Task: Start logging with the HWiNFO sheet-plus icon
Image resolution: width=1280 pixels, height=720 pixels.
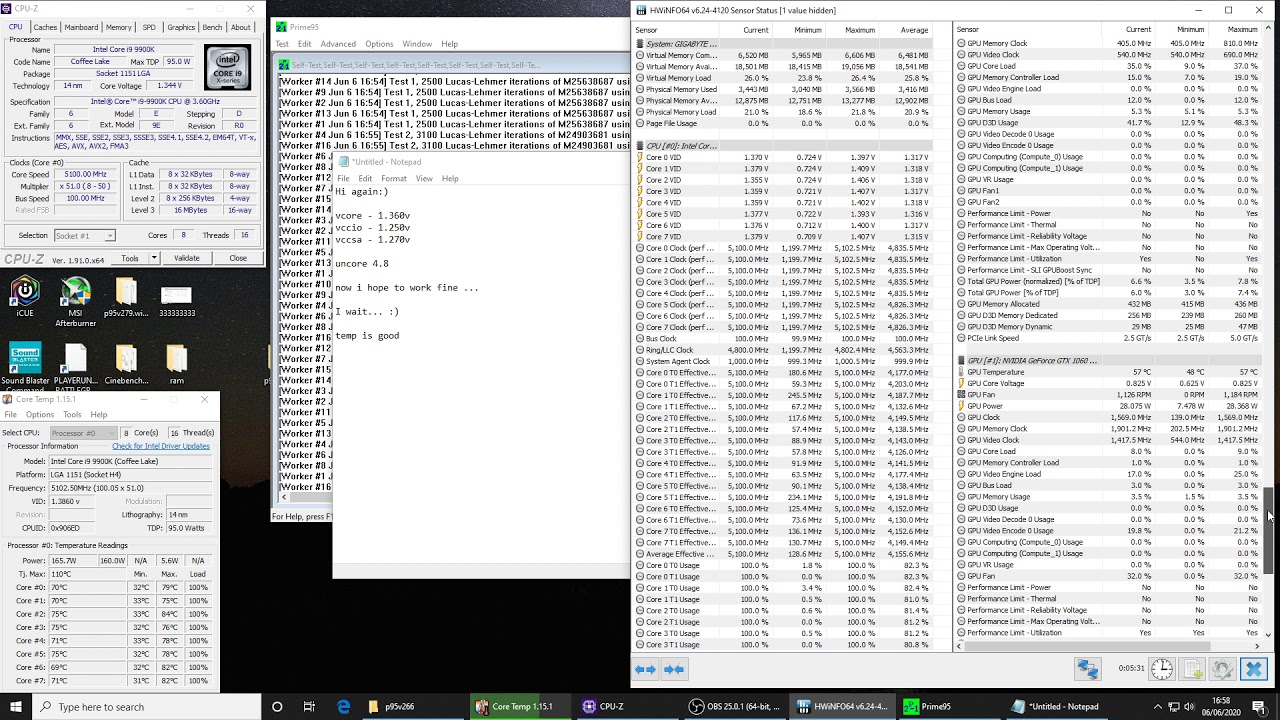Action: [1192, 669]
